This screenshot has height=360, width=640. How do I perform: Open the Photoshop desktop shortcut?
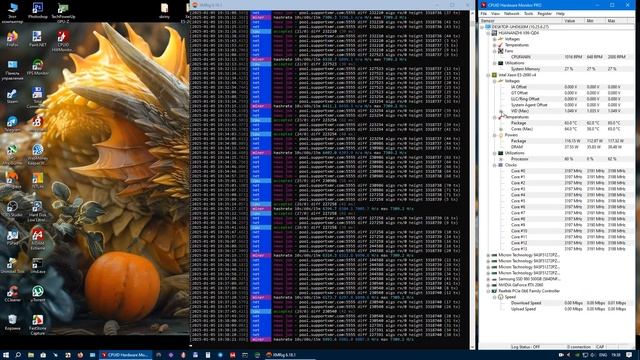[38, 11]
